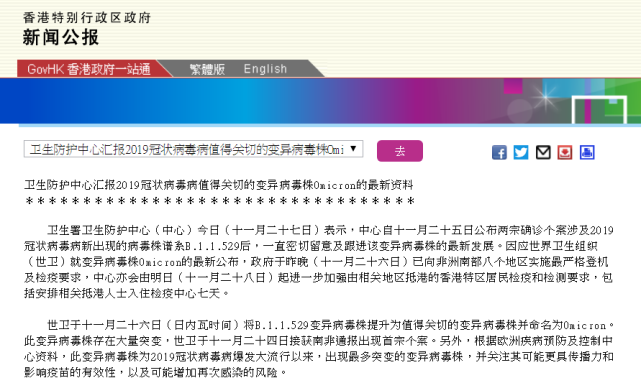Print the page using the printer icon
The height and width of the screenshot is (383, 641).
click(587, 152)
